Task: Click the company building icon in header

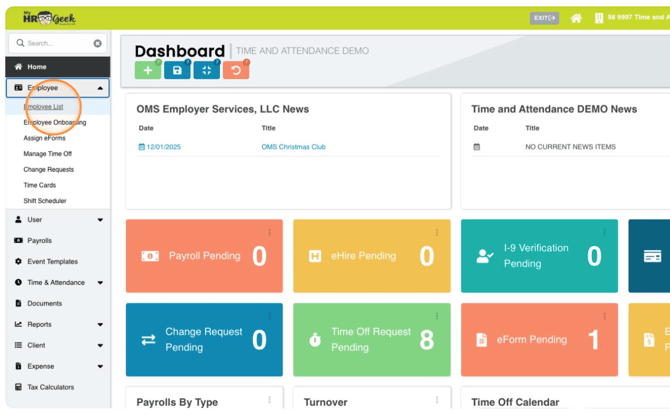Action: [599, 18]
